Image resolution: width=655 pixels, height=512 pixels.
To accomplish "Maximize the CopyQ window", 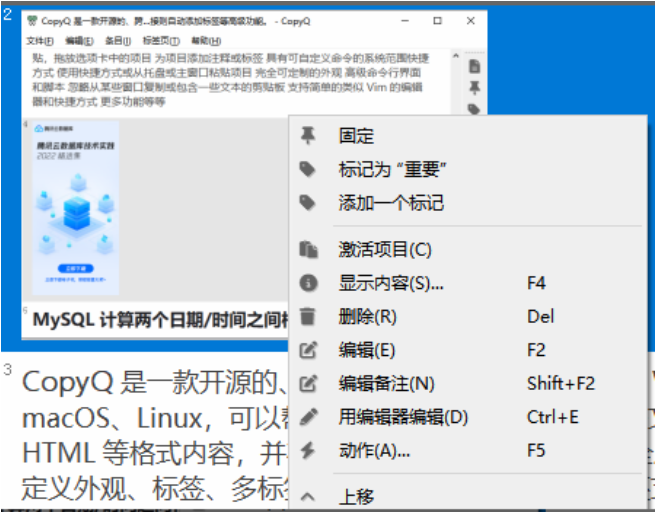I will point(437,20).
